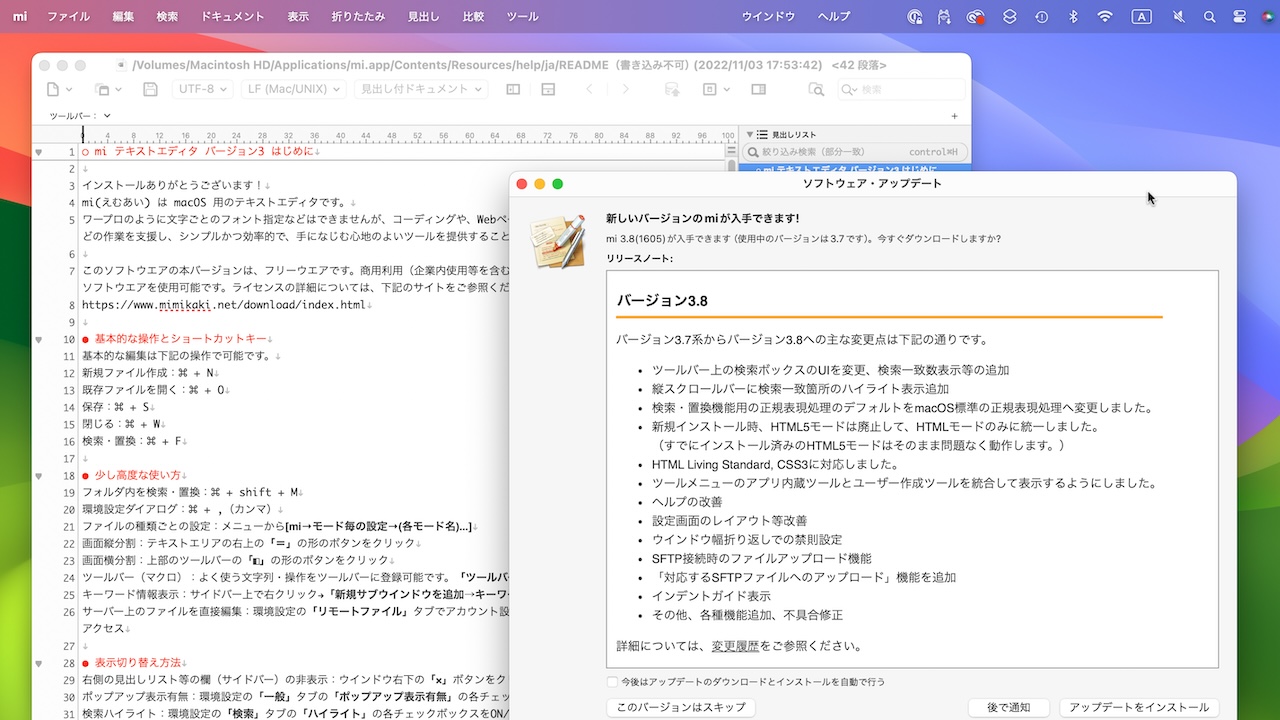Screen dimensions: 1280x720
Task: Open the ファイル menu
Action: [68, 16]
